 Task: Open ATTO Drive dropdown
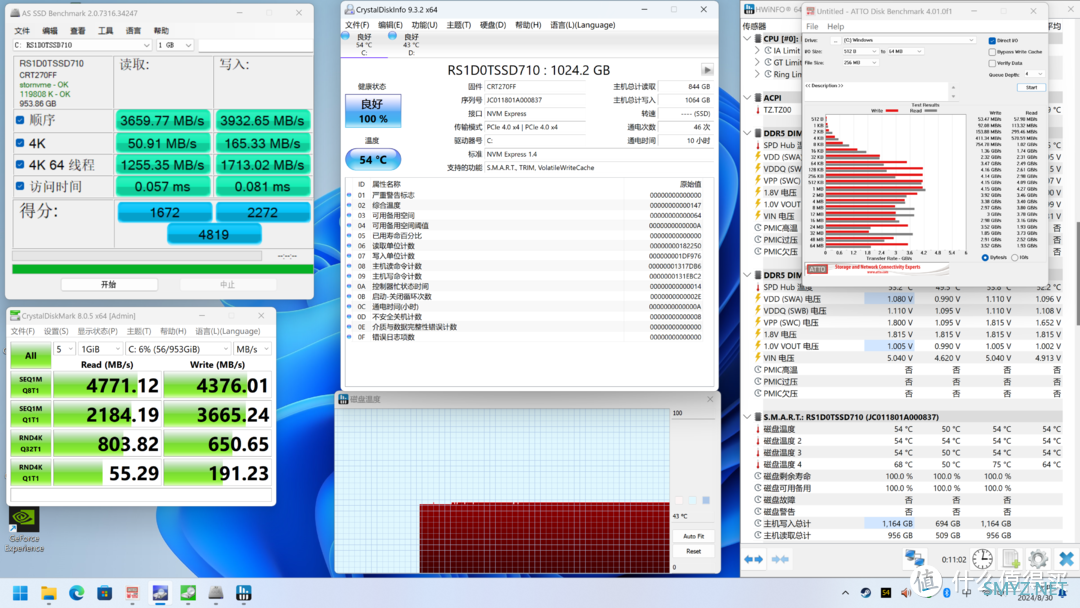click(908, 40)
